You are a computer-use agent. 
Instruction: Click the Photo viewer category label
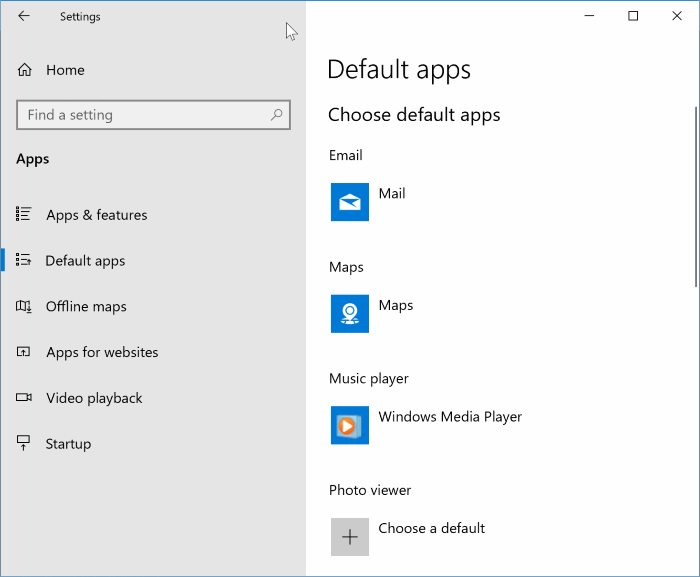[x=370, y=490]
